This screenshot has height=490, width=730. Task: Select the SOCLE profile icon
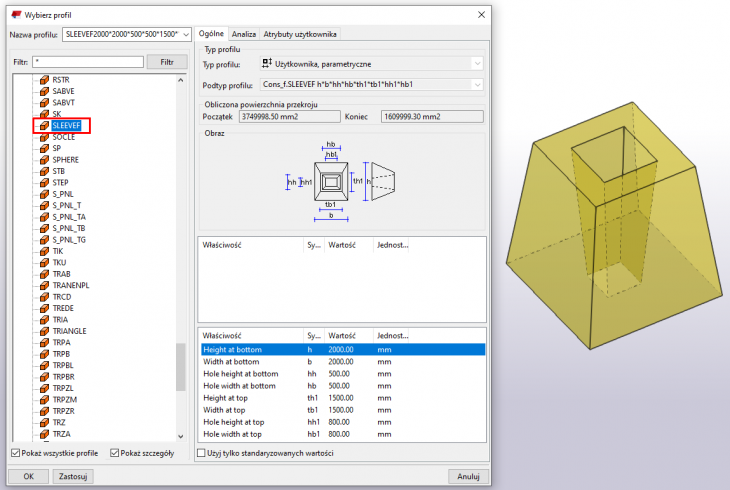pos(43,137)
